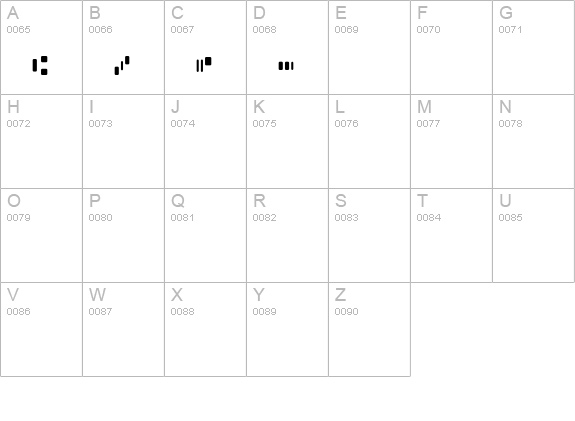Select the O 0079 character cell
This screenshot has width=575, height=421.
(41, 235)
